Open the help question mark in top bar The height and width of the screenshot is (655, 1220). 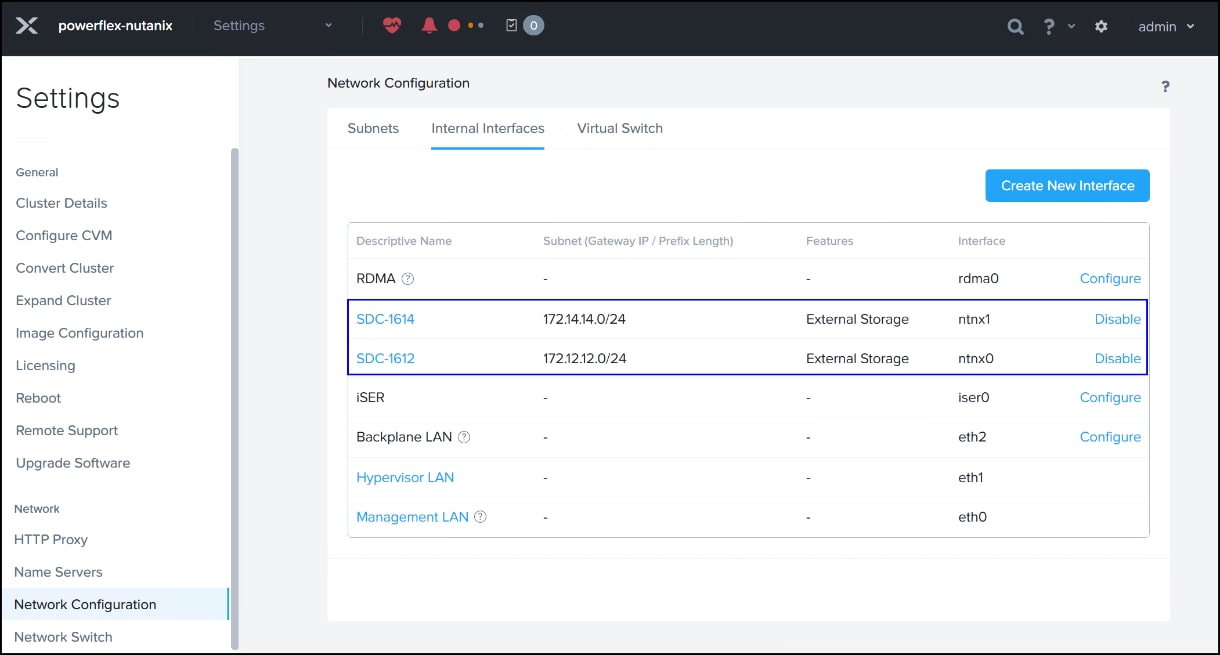point(1048,27)
